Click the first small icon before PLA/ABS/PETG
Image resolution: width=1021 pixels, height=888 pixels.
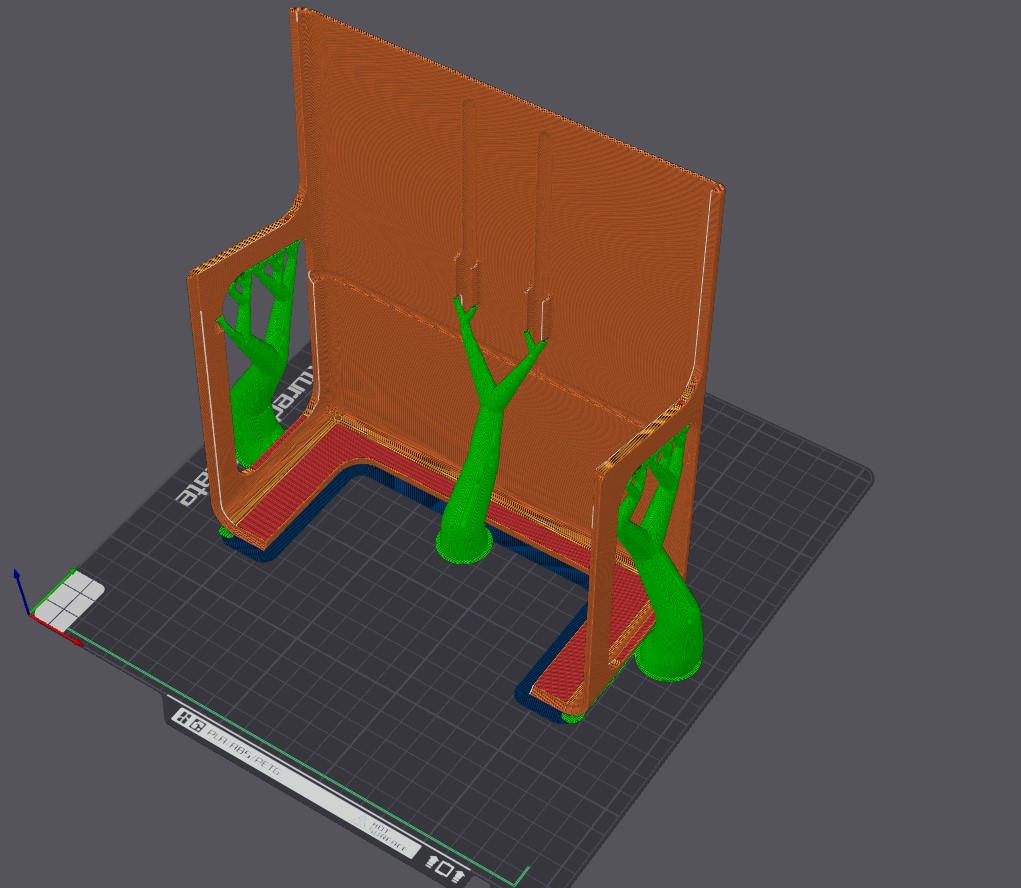183,716
